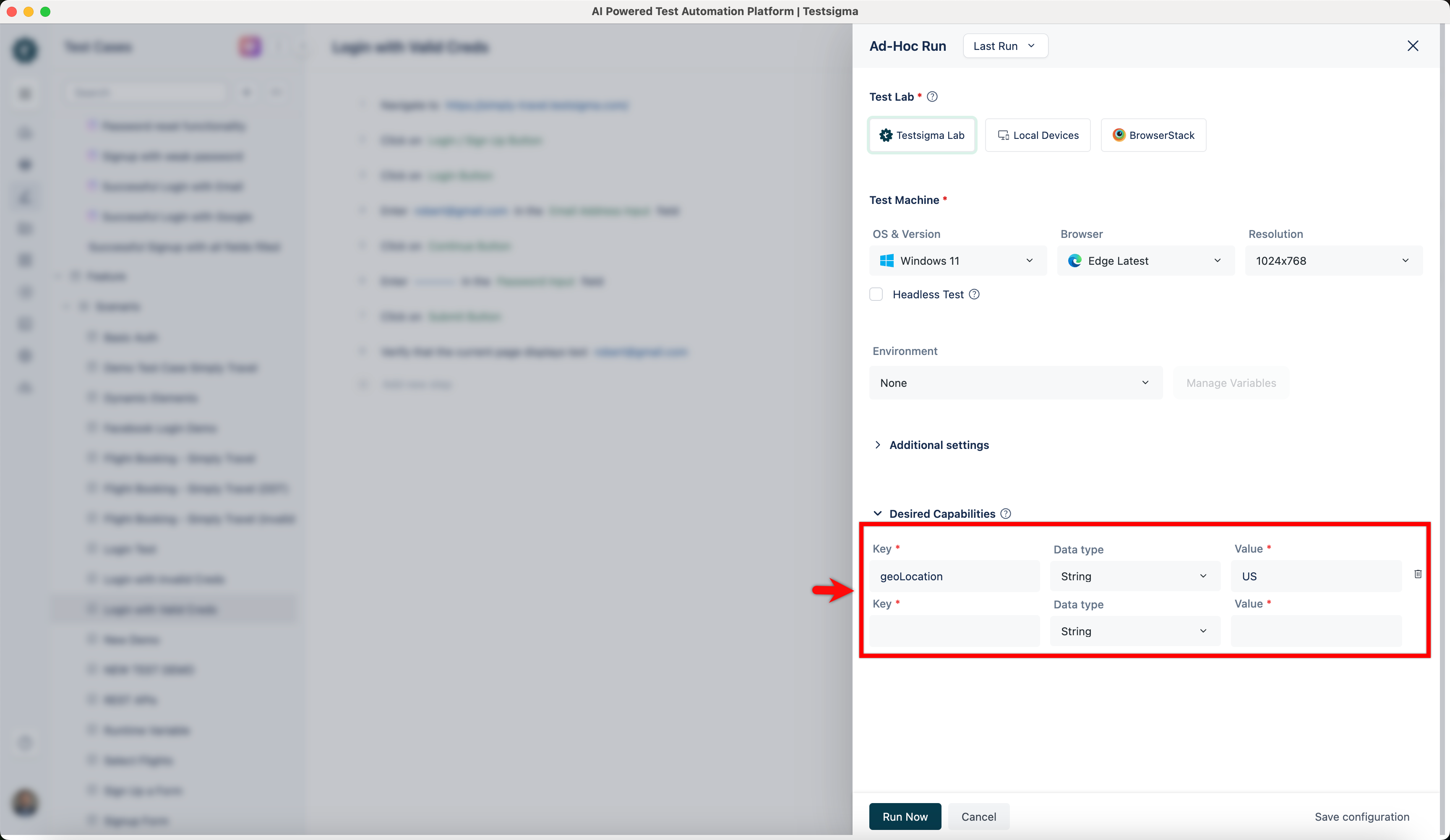
Task: Open the OS & Version Windows 11 dropdown
Action: pos(957,261)
